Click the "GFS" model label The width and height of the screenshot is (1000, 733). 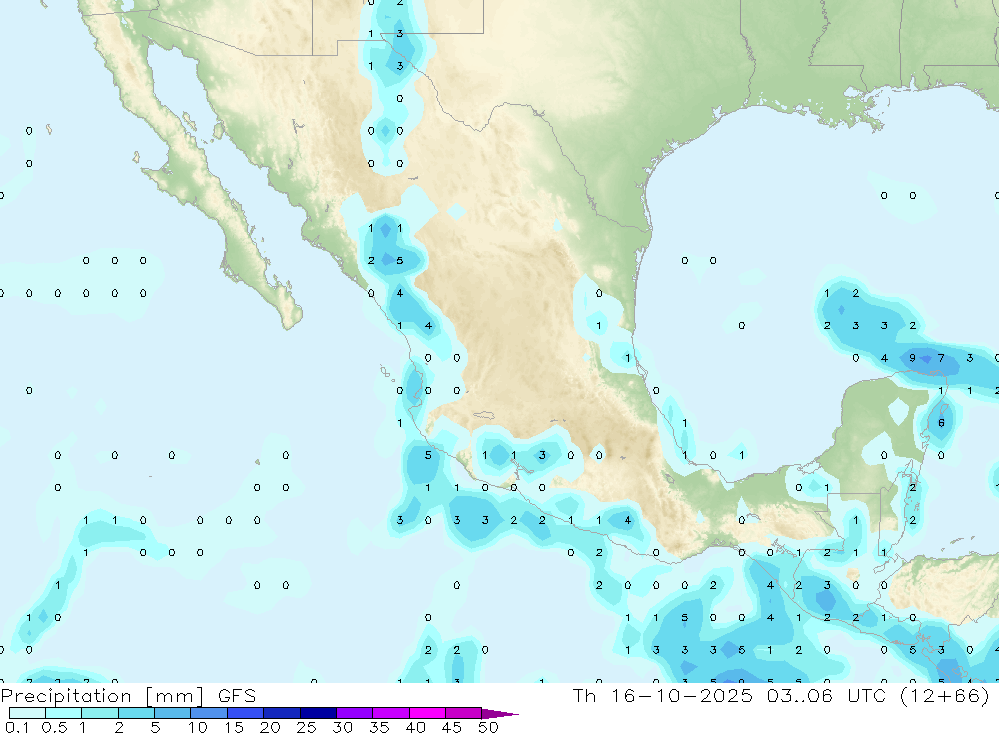237,695
